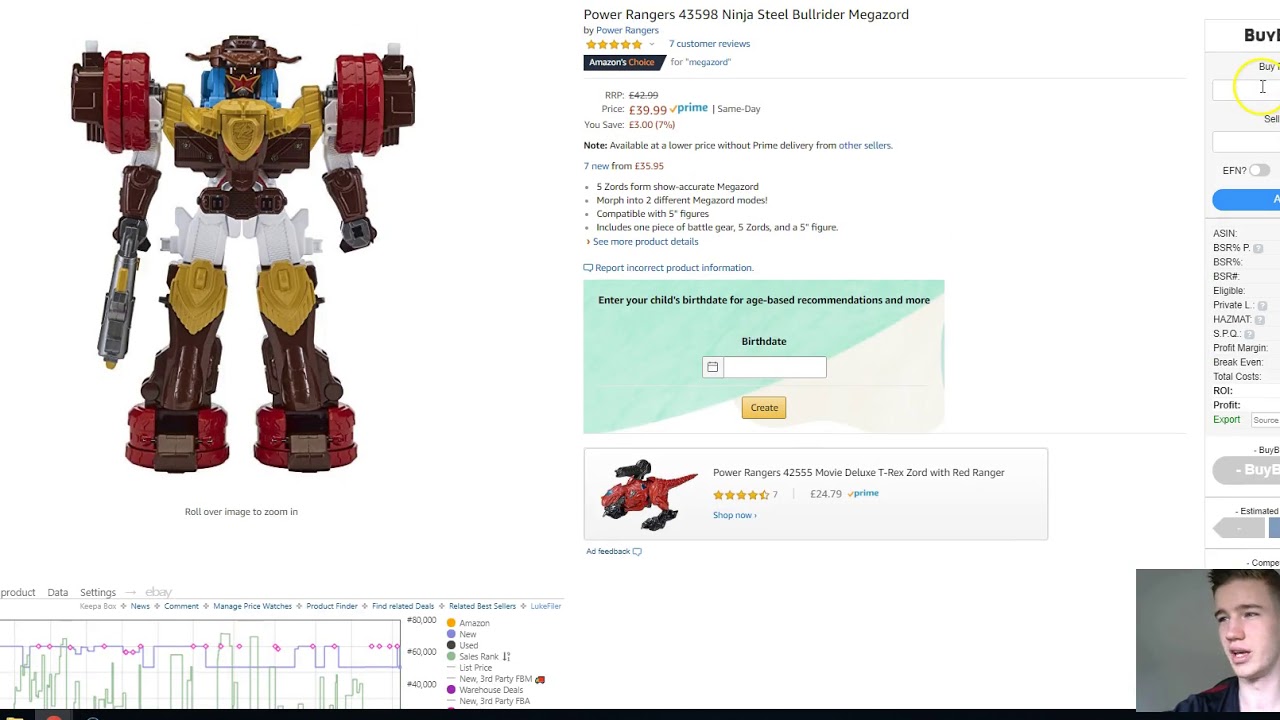Click the Sales Rank sort icon in legend

(506, 657)
